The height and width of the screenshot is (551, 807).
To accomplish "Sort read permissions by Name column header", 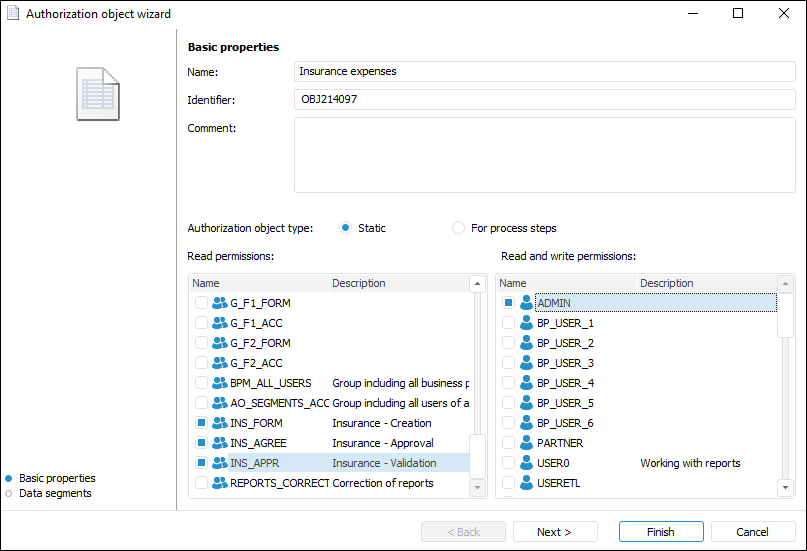I will click(x=259, y=283).
